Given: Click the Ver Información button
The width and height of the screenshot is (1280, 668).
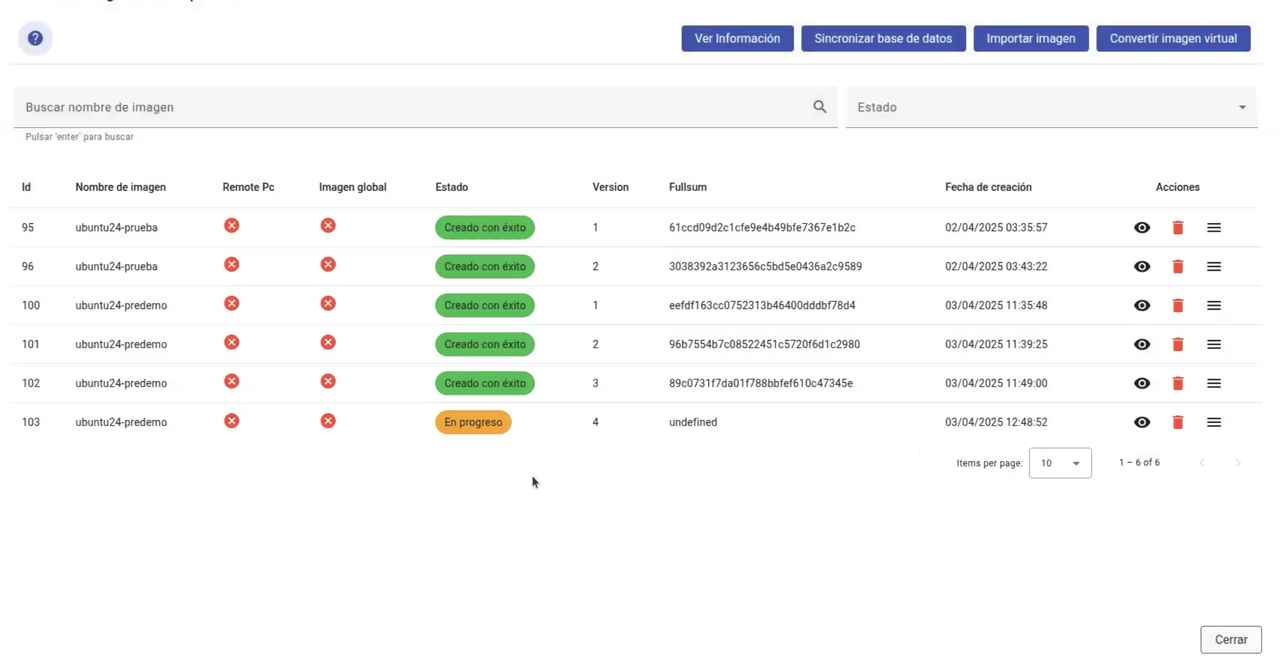Looking at the screenshot, I should pyautogui.click(x=737, y=39).
